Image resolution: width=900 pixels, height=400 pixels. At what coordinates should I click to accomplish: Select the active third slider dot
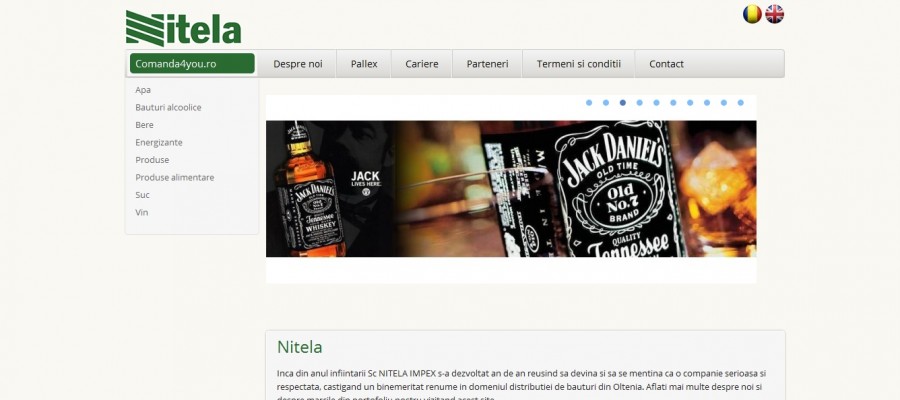click(623, 103)
